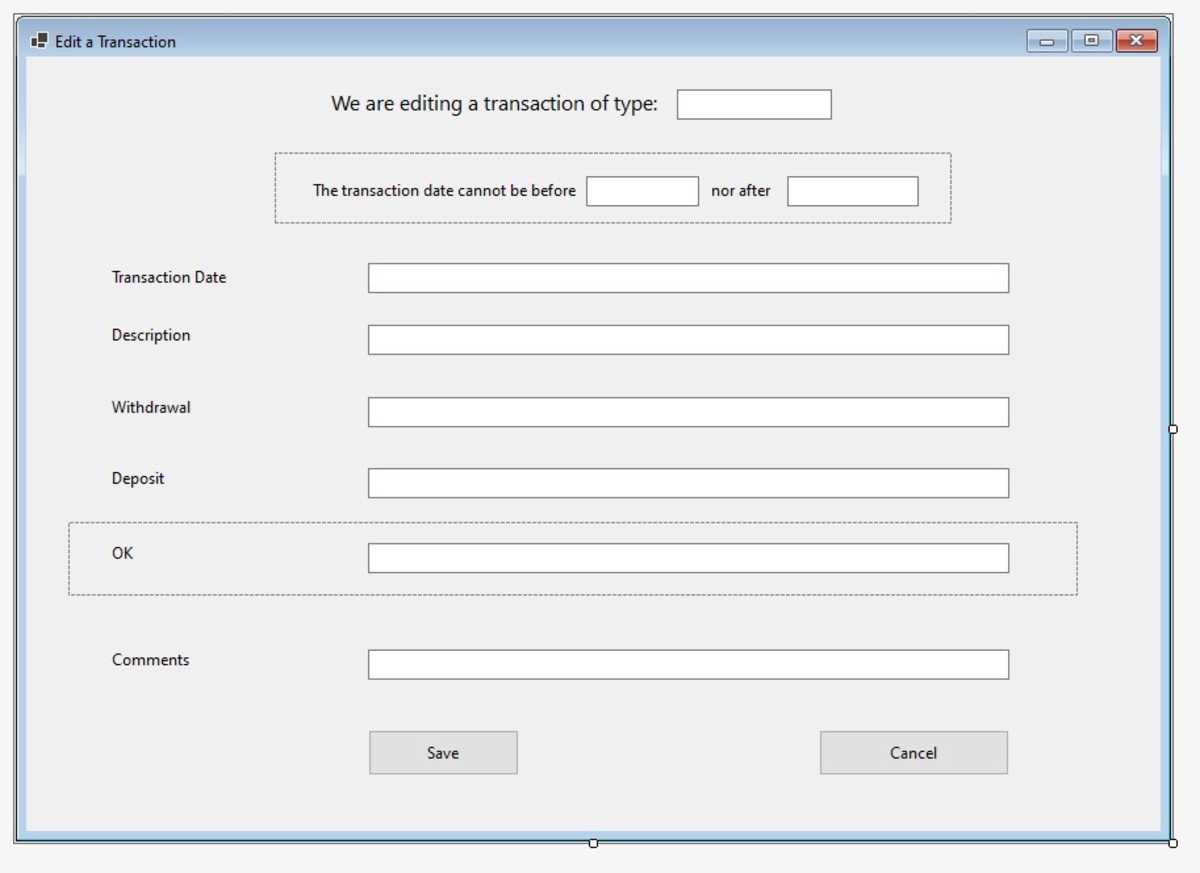Close the Edit a Transaction window
This screenshot has width=1200, height=873.
pos(1136,41)
